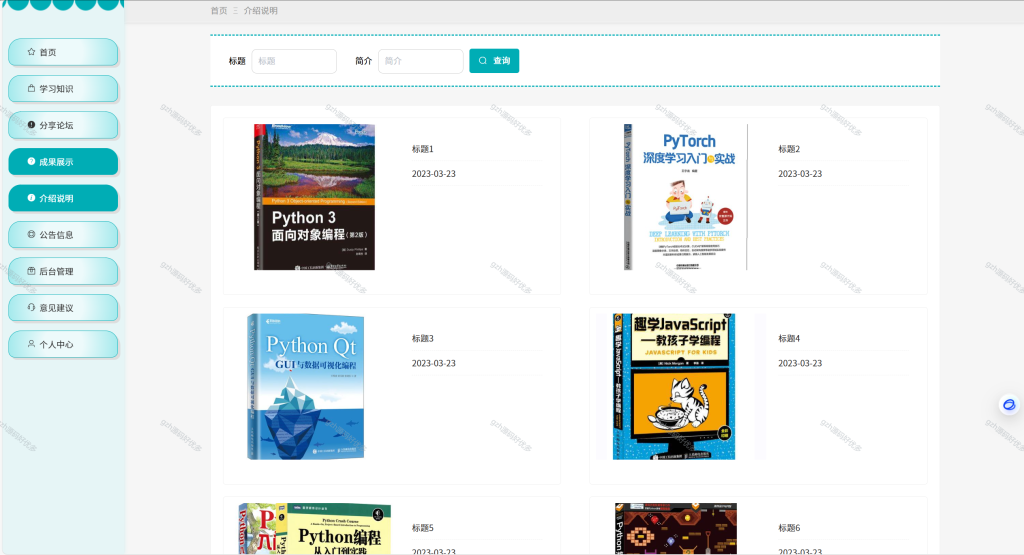Click the headset icon beside 意见建议

31,308
